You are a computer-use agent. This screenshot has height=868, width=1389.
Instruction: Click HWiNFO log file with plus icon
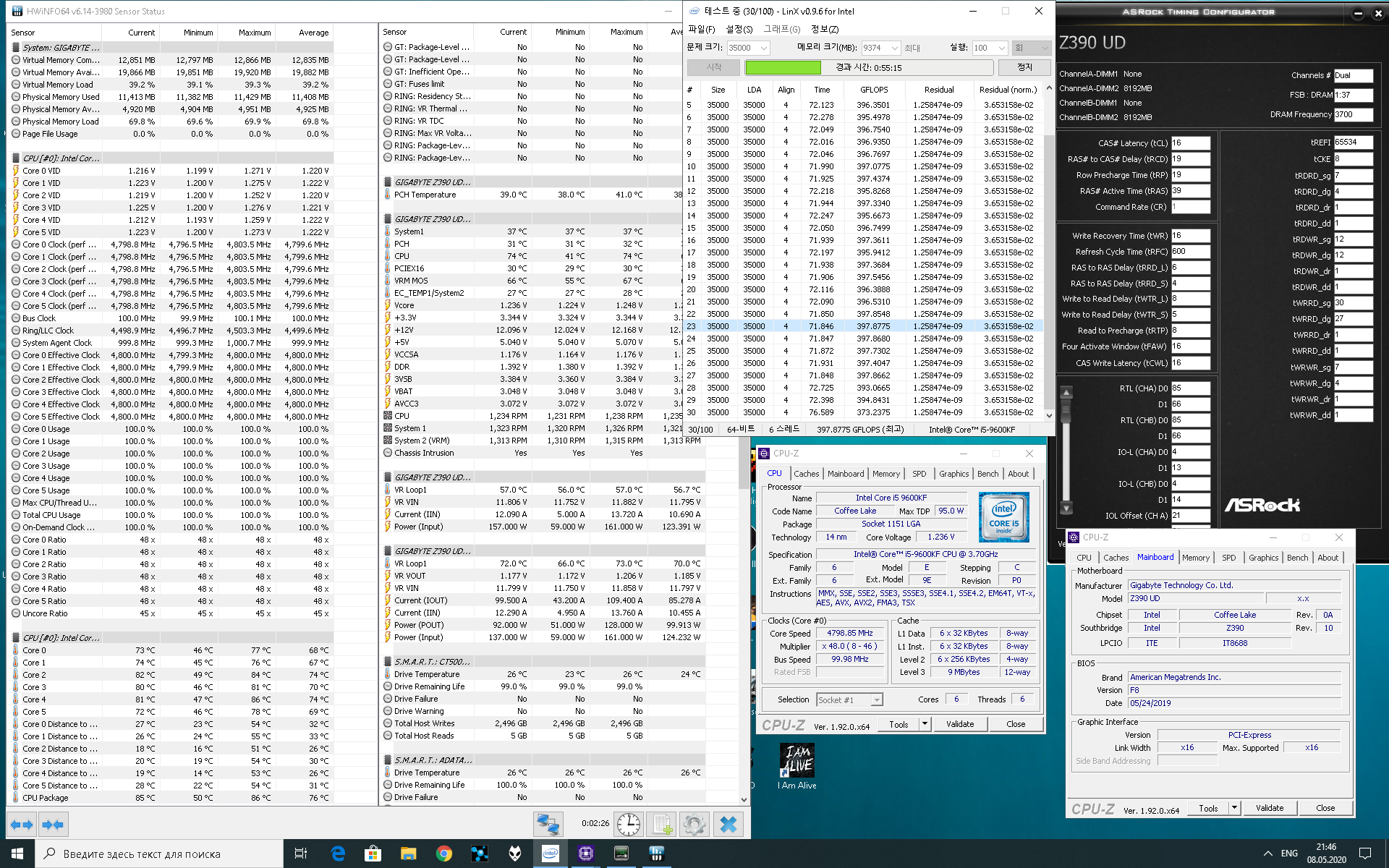[661, 825]
